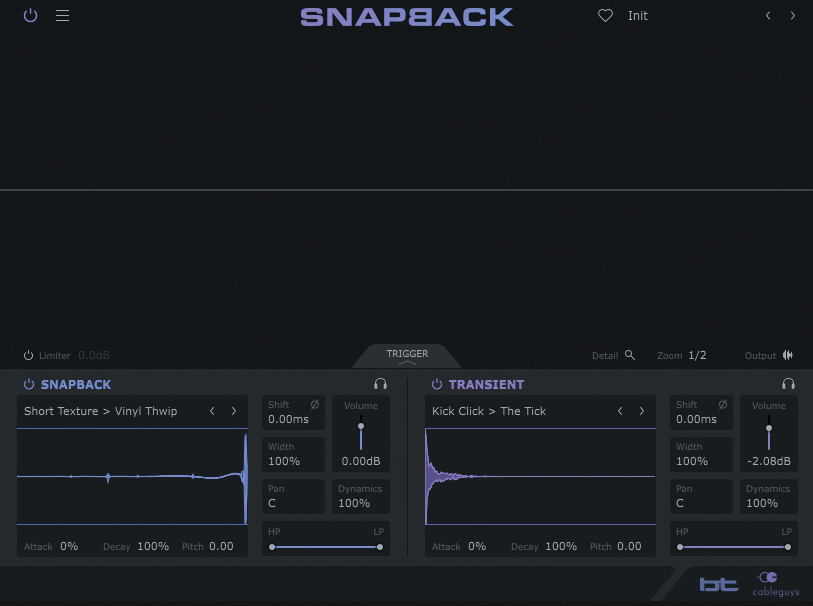This screenshot has height=606, width=813.
Task: Load the previous global preset
Action: point(768,16)
